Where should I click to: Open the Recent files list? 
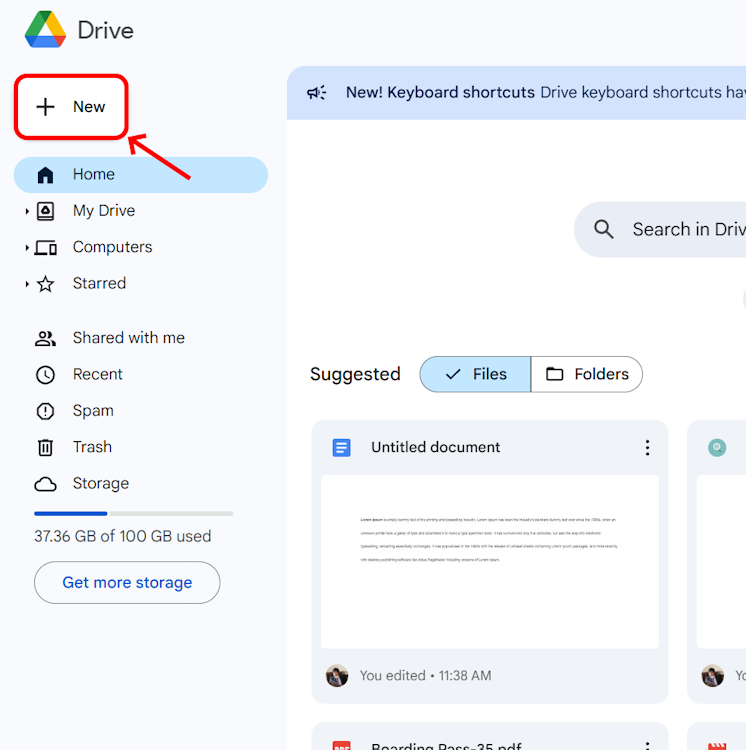pyautogui.click(x=98, y=375)
